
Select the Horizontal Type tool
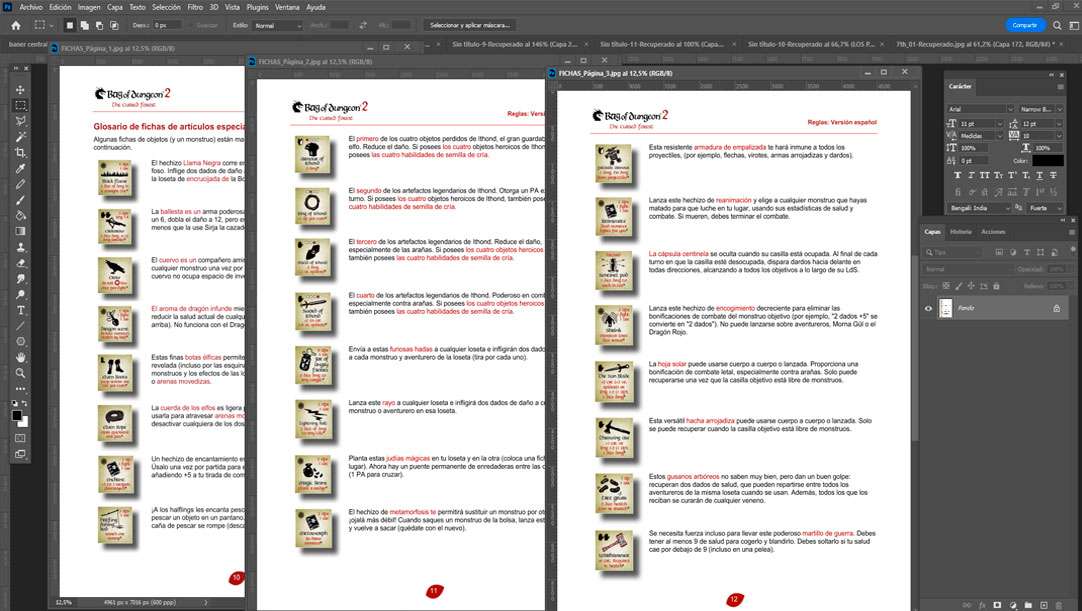tap(20, 309)
